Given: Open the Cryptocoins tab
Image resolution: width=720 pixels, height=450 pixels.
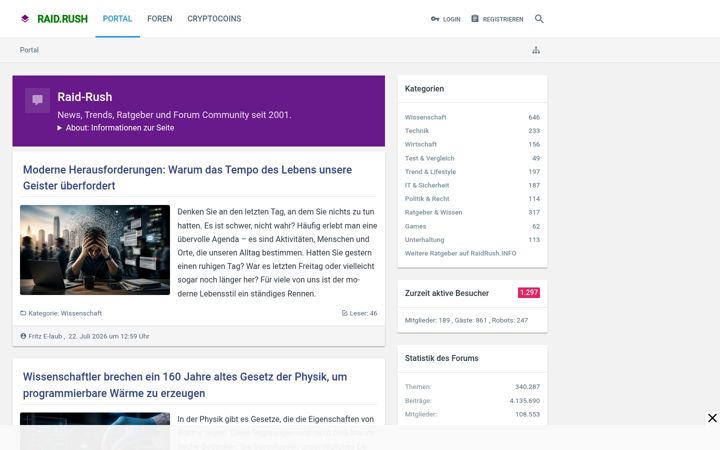Looking at the screenshot, I should point(214,19).
